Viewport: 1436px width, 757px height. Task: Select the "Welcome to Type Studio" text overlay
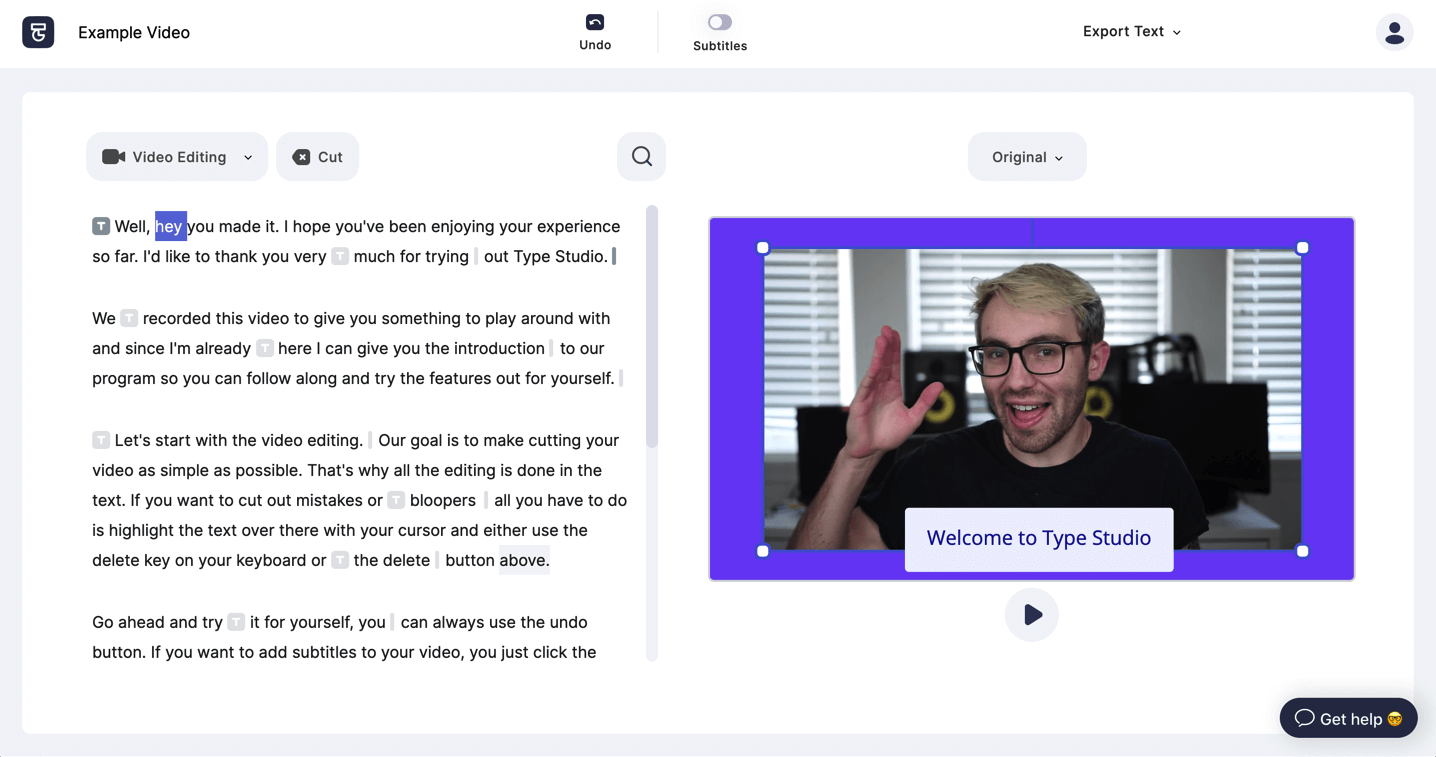click(x=1039, y=539)
